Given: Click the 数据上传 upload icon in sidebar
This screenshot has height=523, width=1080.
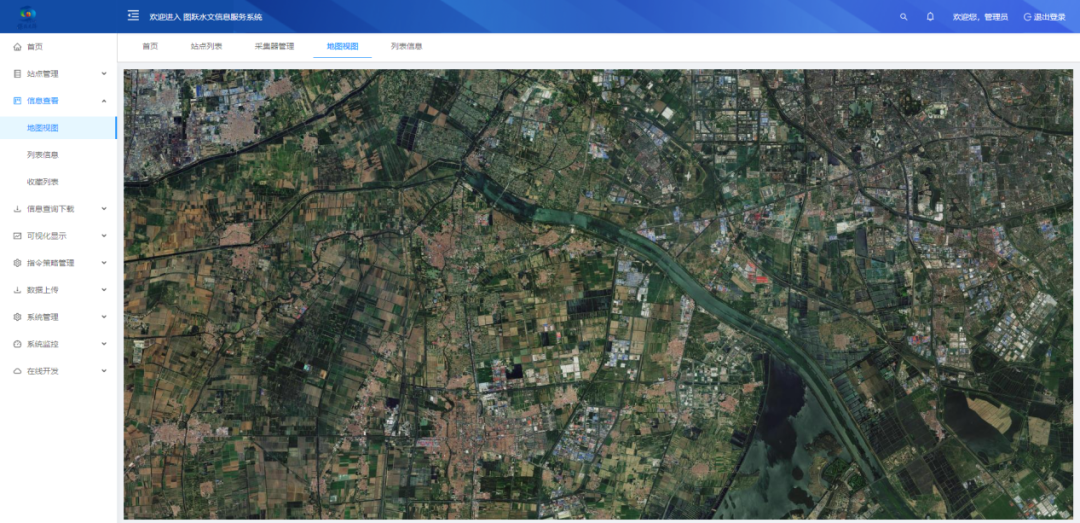Looking at the screenshot, I should pos(17,290).
